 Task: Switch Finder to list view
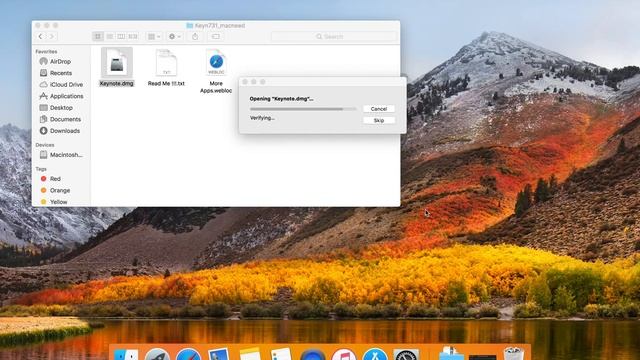[x=110, y=36]
